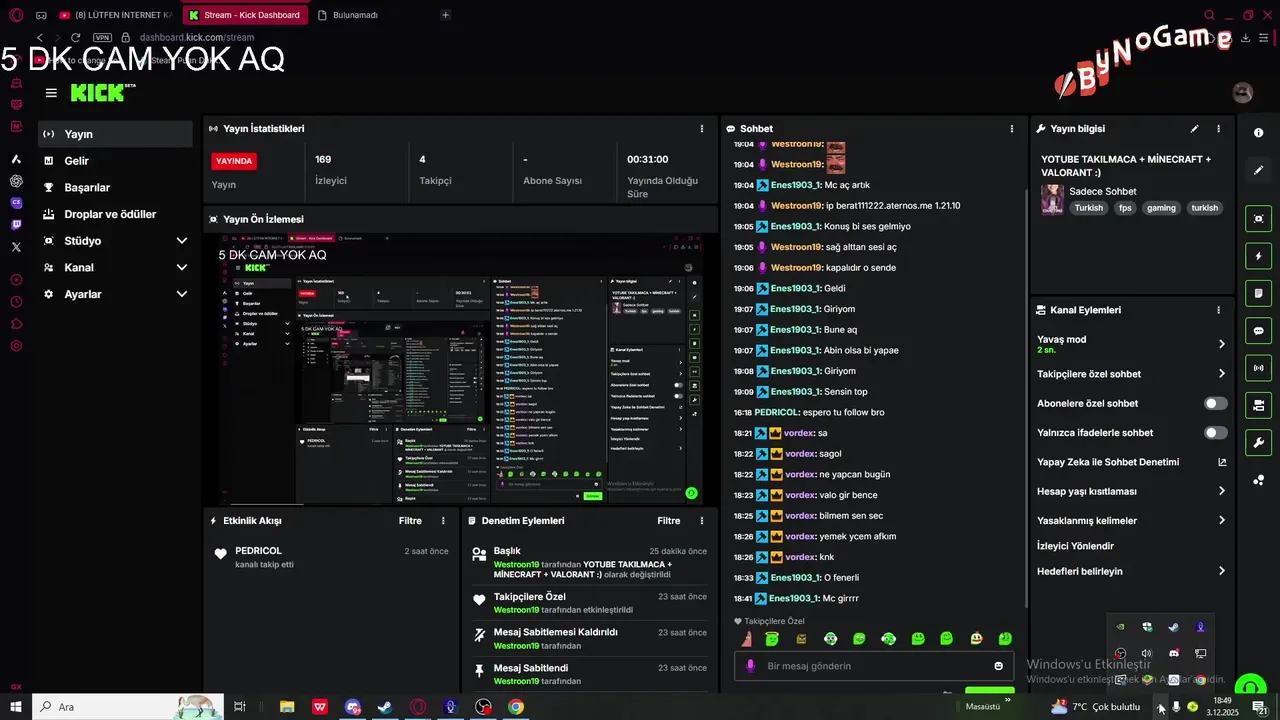Toggle the wrench stream info widget icon
Screen dimensions: 1280x720
[1258, 442]
